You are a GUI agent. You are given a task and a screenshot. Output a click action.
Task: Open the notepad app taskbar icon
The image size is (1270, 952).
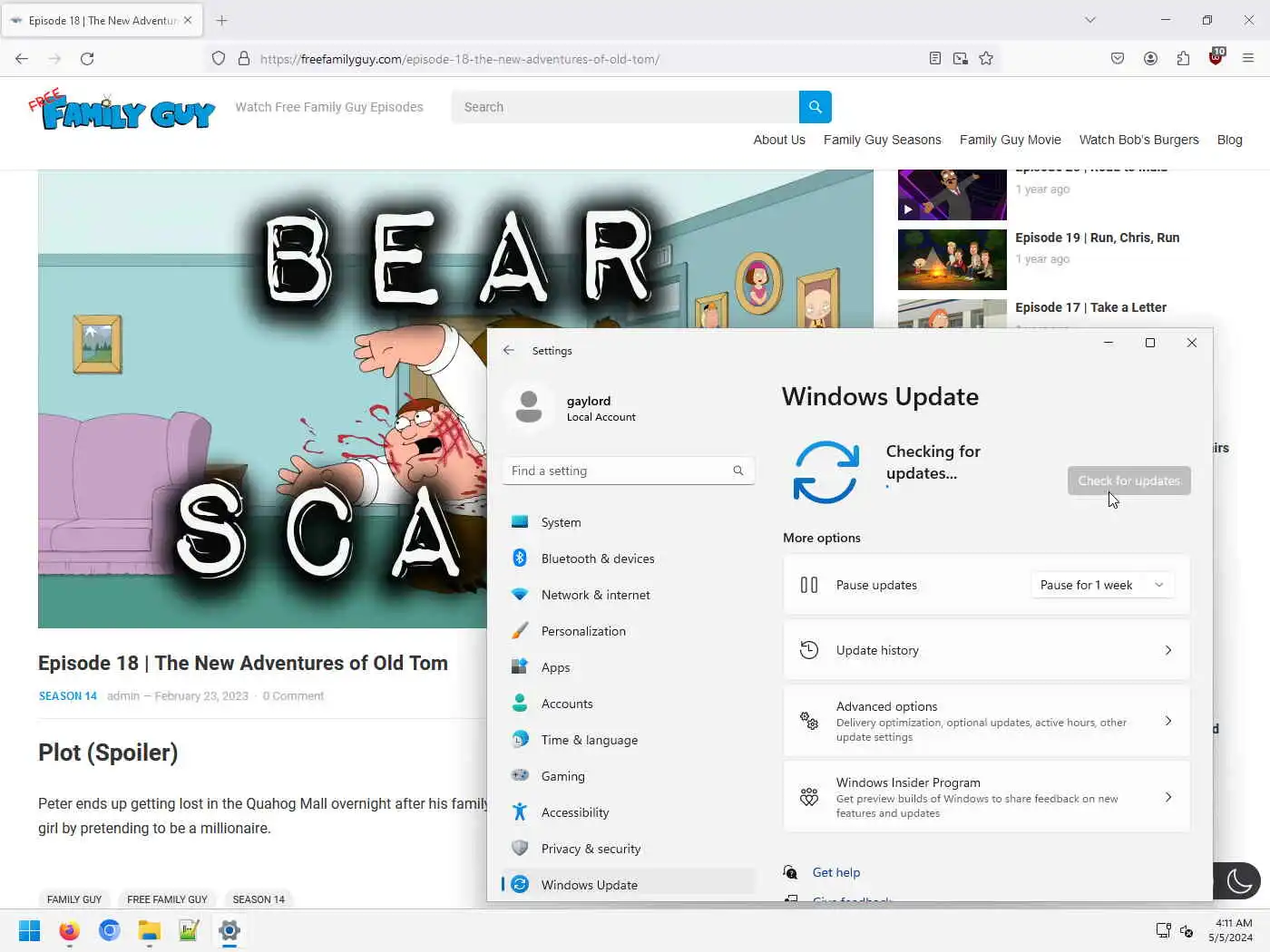pos(189,930)
